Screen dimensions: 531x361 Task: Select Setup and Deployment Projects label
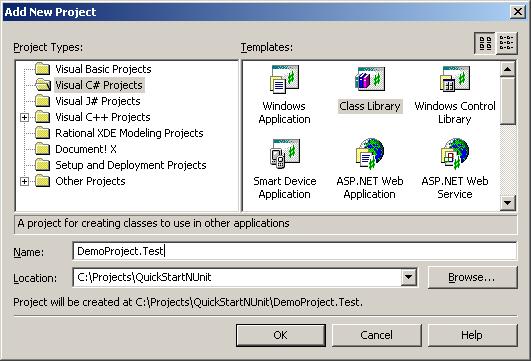[x=131, y=165]
